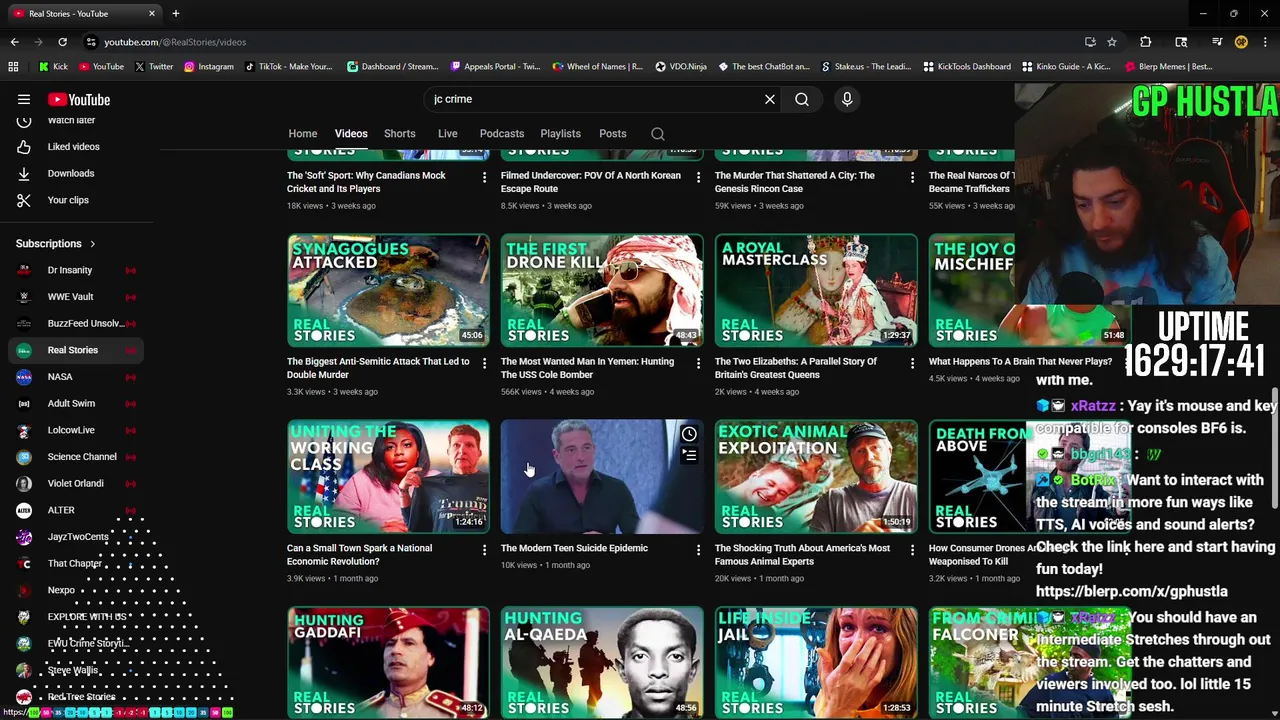The image size is (1280, 720).
Task: Open title 'The Modern Teen Suicide Epidemic'
Action: coord(574,548)
